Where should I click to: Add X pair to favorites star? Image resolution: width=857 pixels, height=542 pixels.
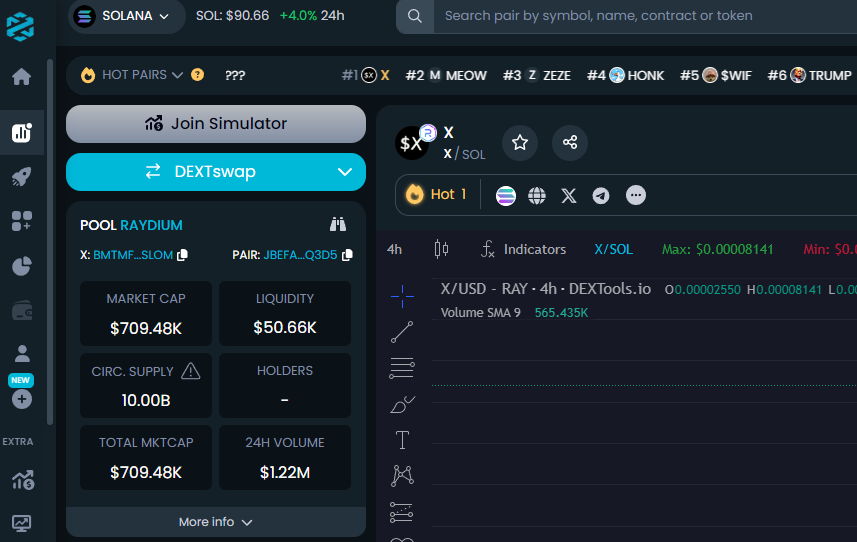point(520,143)
